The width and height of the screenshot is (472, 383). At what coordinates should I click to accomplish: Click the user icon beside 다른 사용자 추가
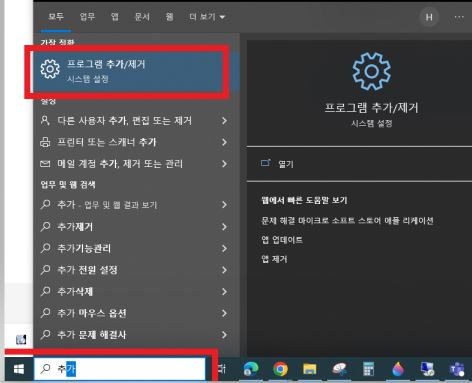coord(45,120)
